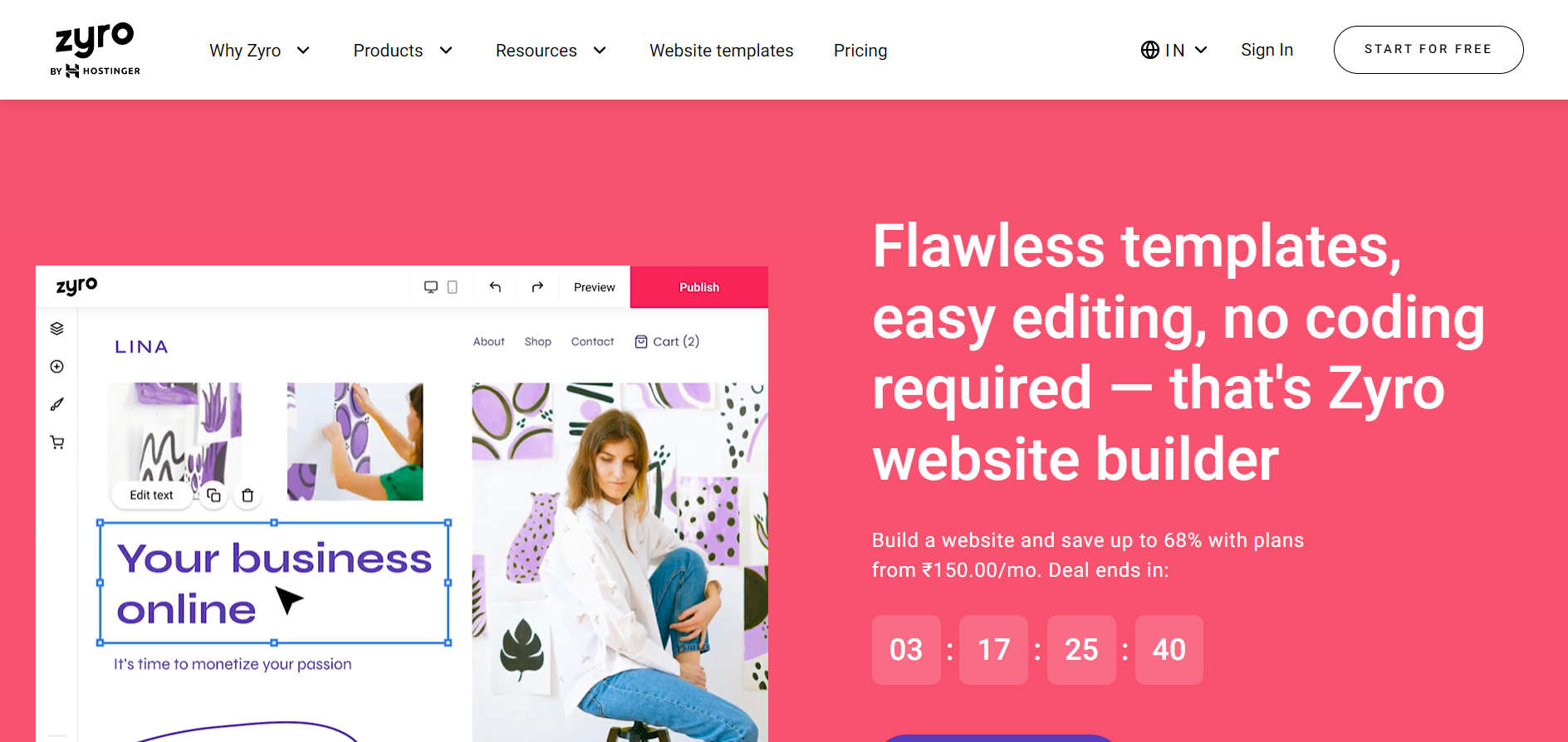Click the Sign In link

pyautogui.click(x=1267, y=50)
